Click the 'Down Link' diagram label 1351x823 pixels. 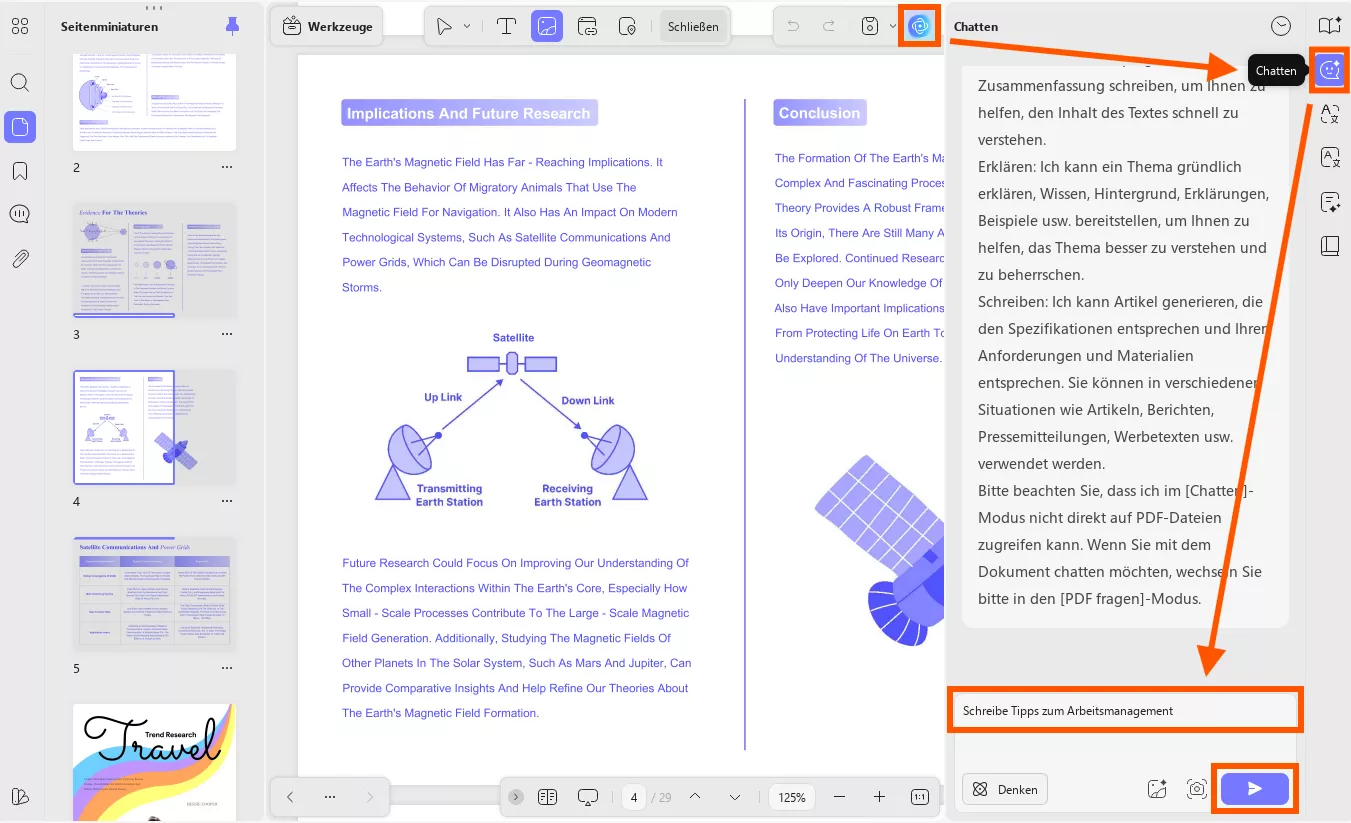(x=588, y=400)
